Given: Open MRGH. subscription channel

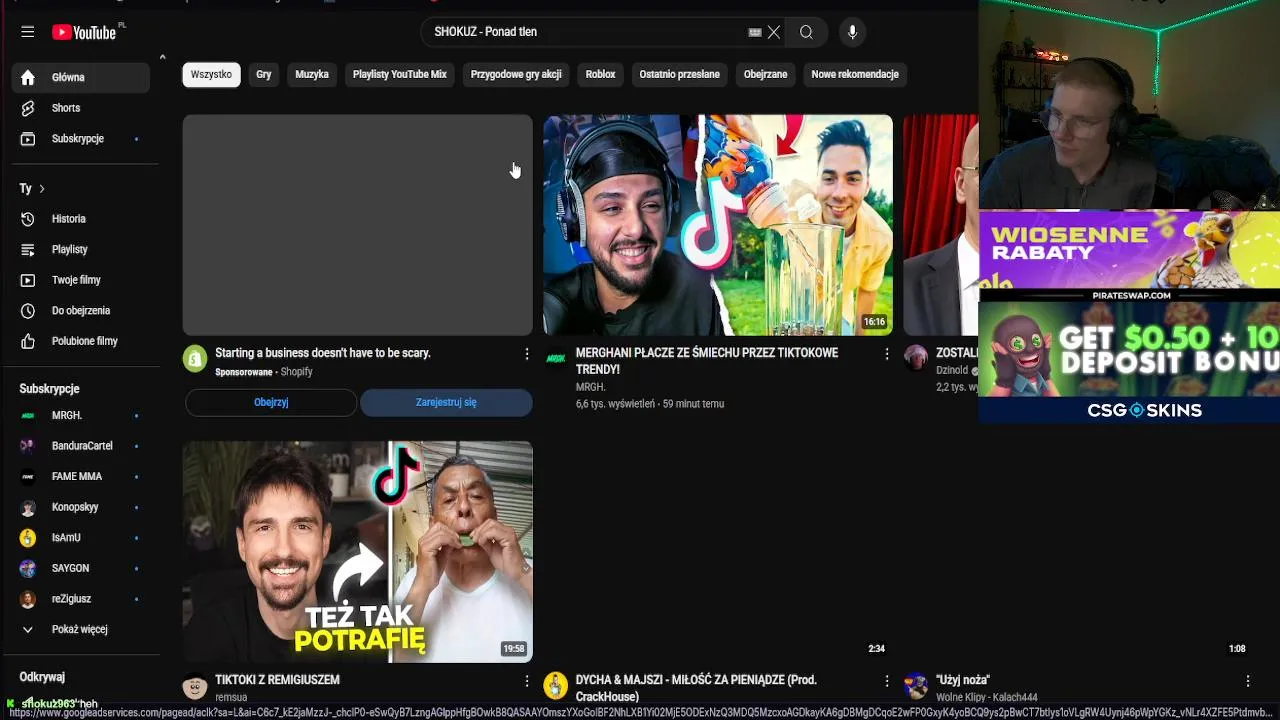Looking at the screenshot, I should 81,415.
